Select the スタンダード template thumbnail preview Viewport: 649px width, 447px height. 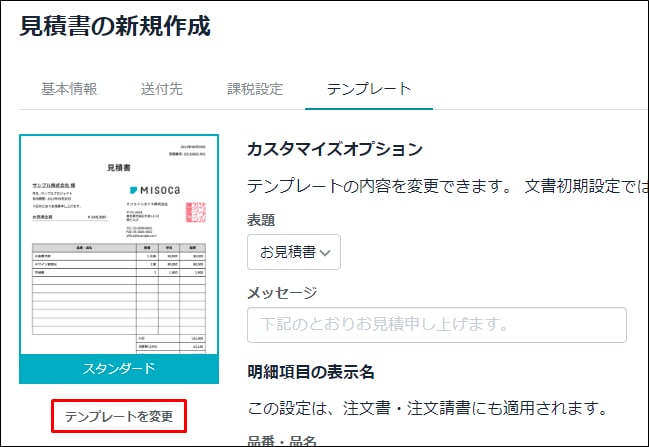(x=119, y=245)
